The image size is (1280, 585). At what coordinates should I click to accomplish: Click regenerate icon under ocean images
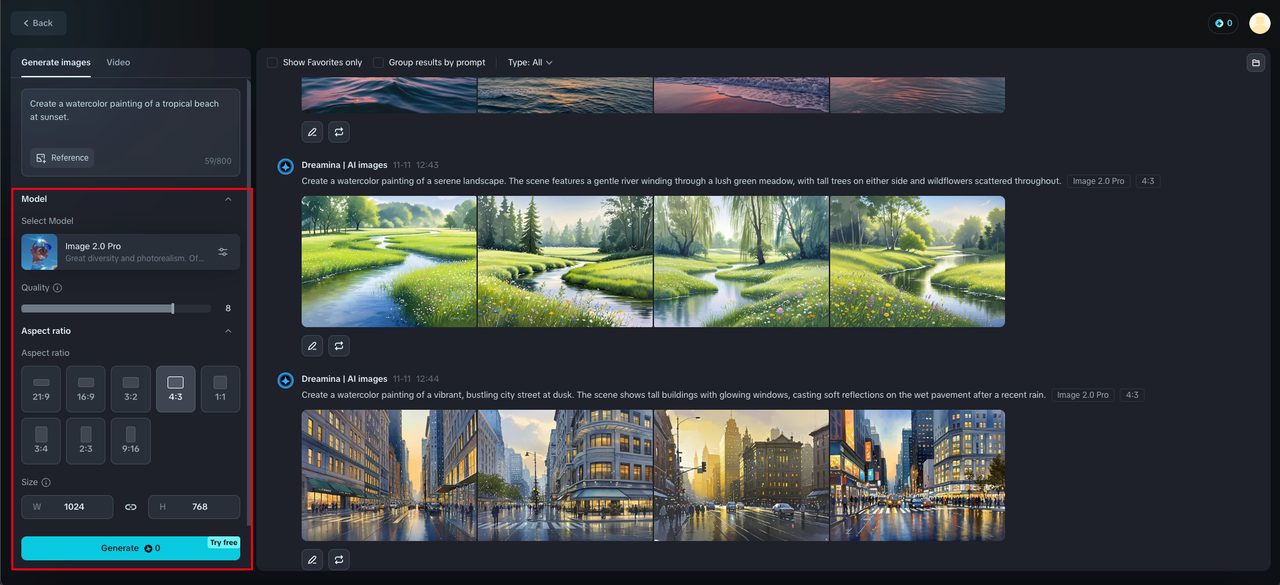pos(340,132)
